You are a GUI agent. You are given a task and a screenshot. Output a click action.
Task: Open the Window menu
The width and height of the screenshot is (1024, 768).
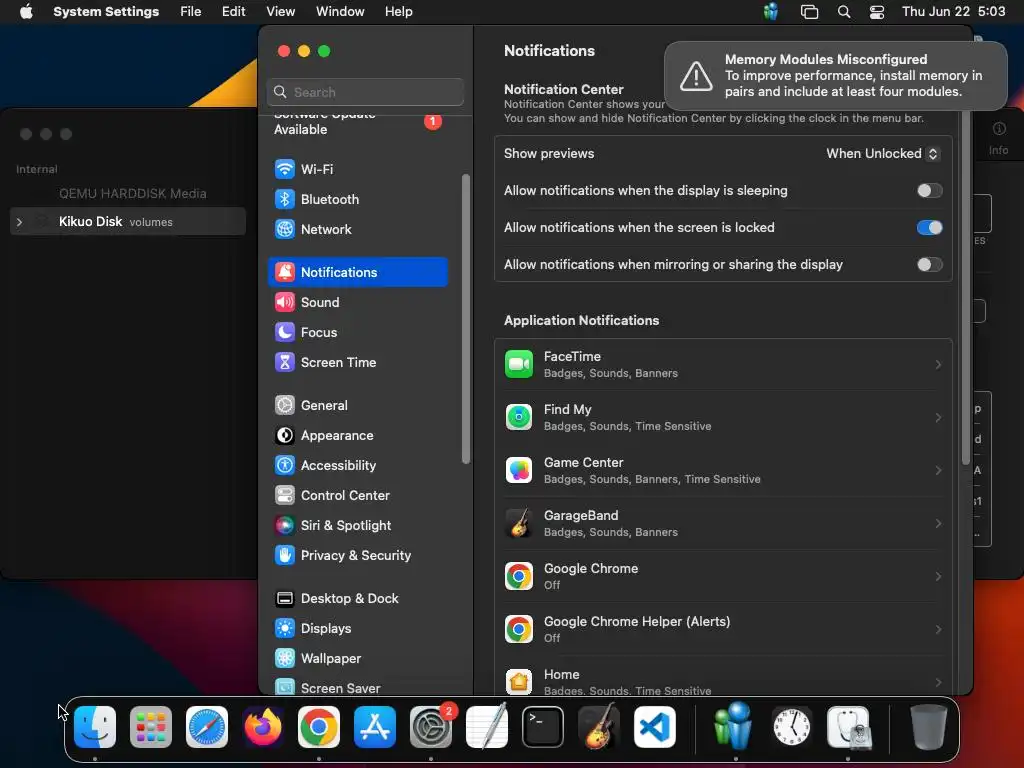tap(340, 12)
